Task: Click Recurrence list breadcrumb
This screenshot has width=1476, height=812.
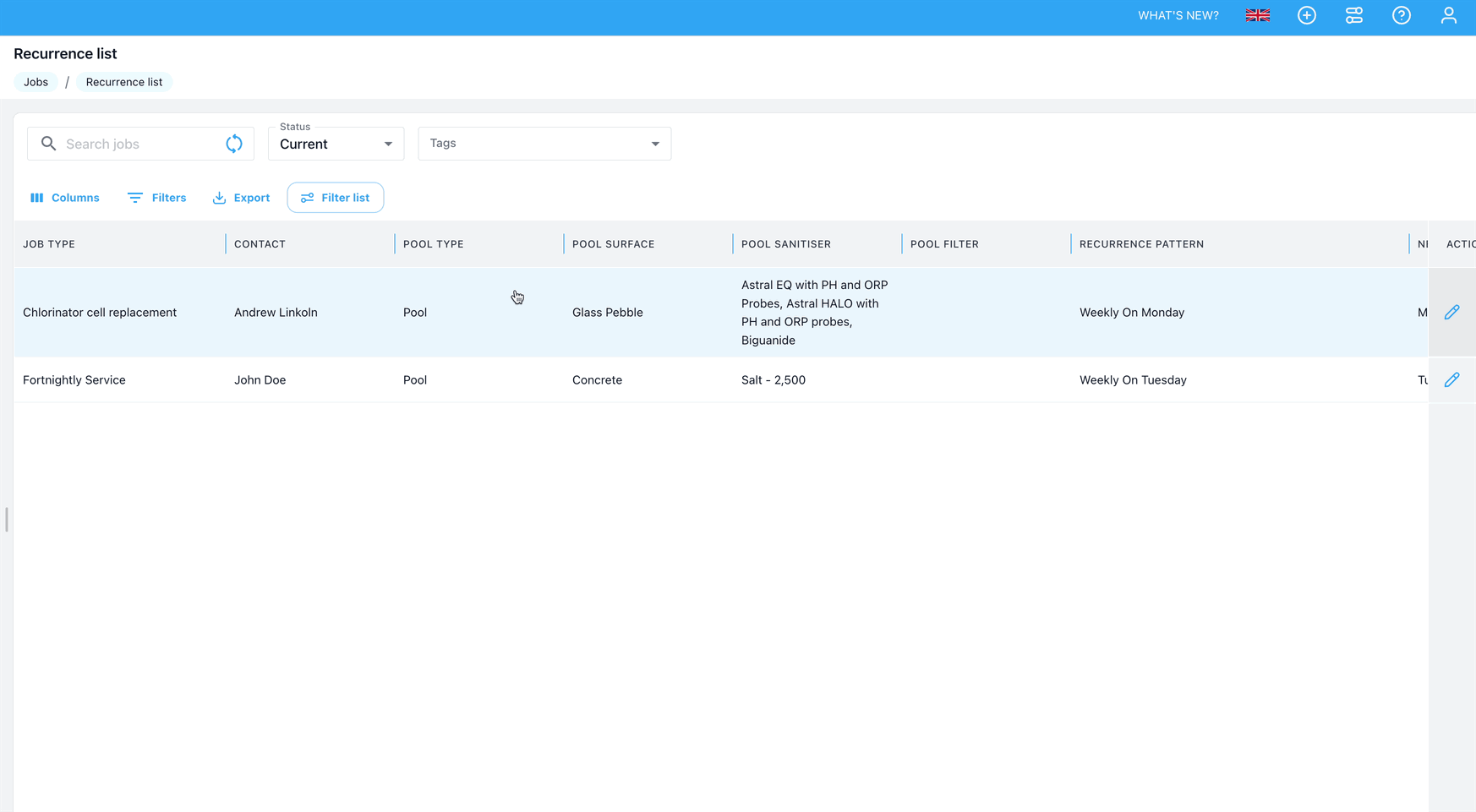Action: click(124, 82)
